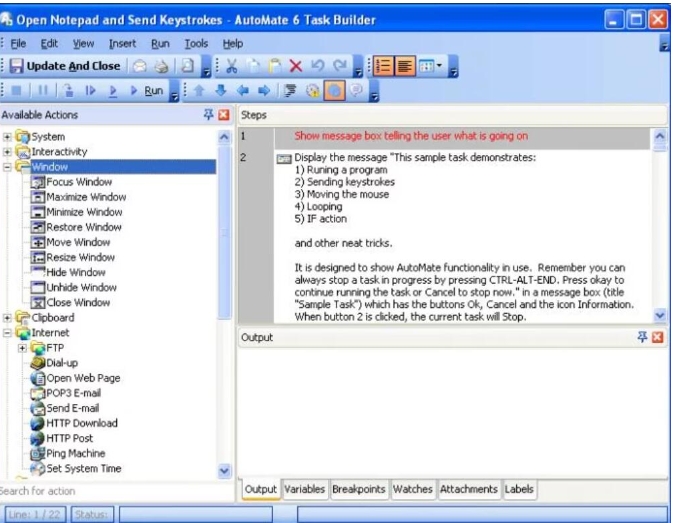Screen dimensions: 673x523
Task: Click the Redo arrow icon
Action: (x=340, y=66)
